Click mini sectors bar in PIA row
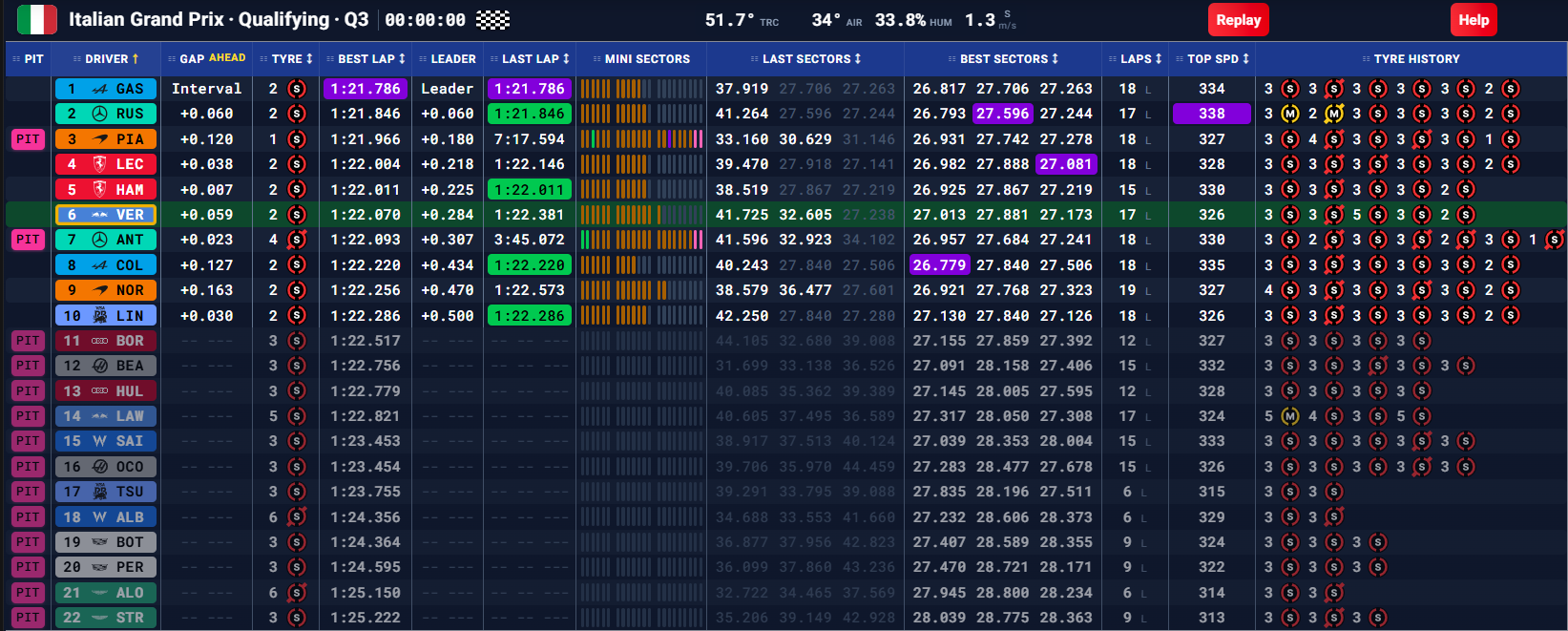 tap(641, 139)
